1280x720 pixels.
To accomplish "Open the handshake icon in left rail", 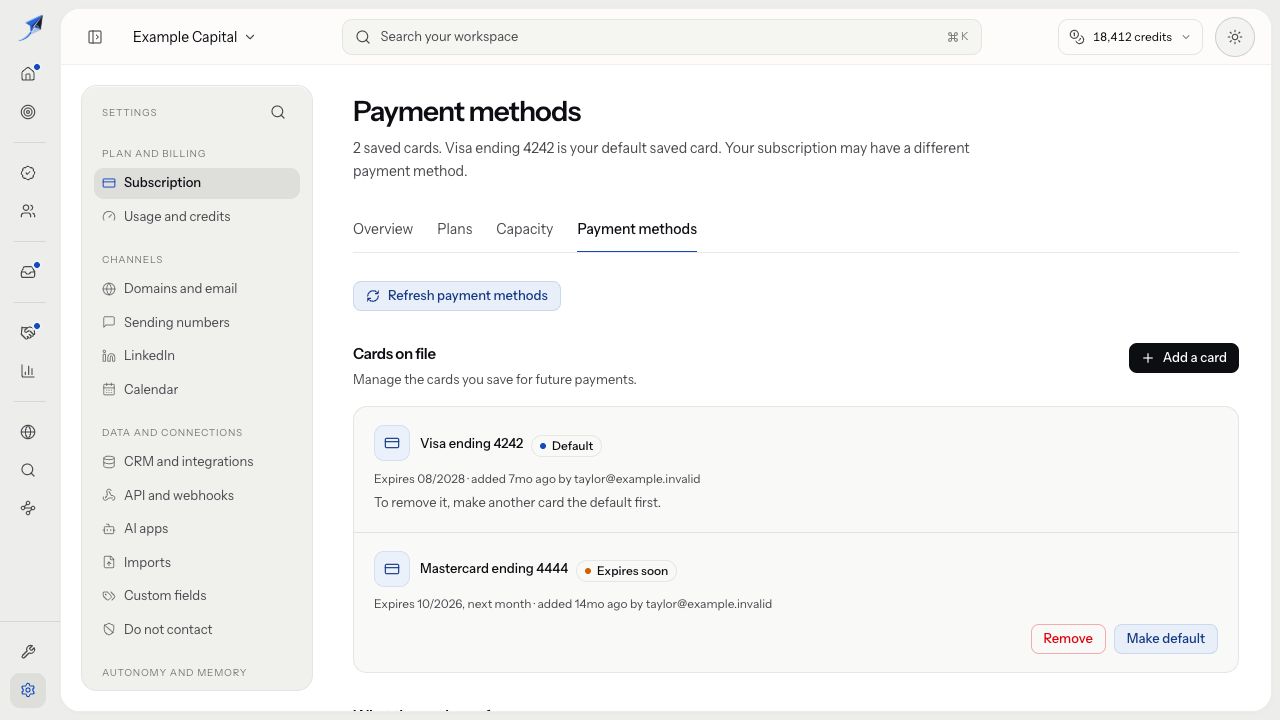I will 28,333.
